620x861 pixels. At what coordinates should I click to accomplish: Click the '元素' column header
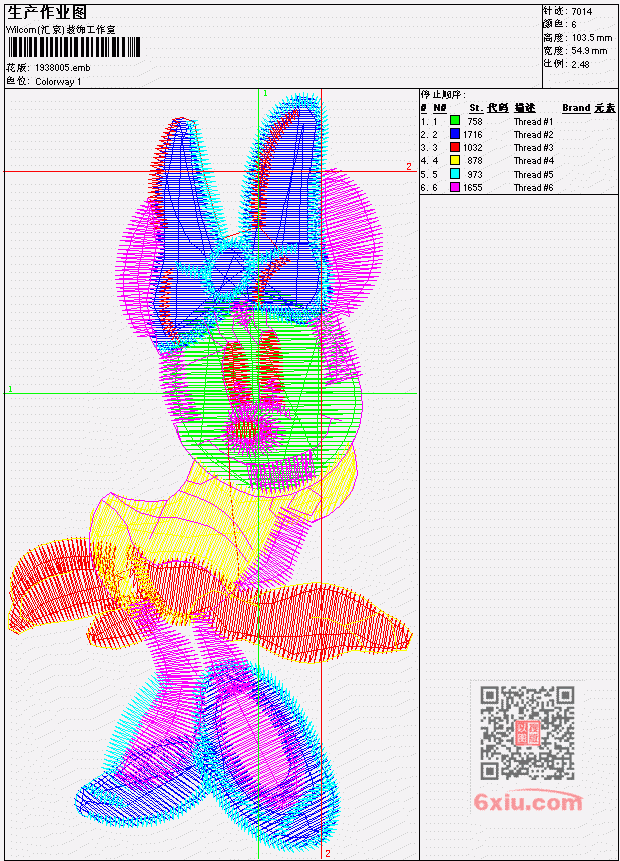pos(605,108)
